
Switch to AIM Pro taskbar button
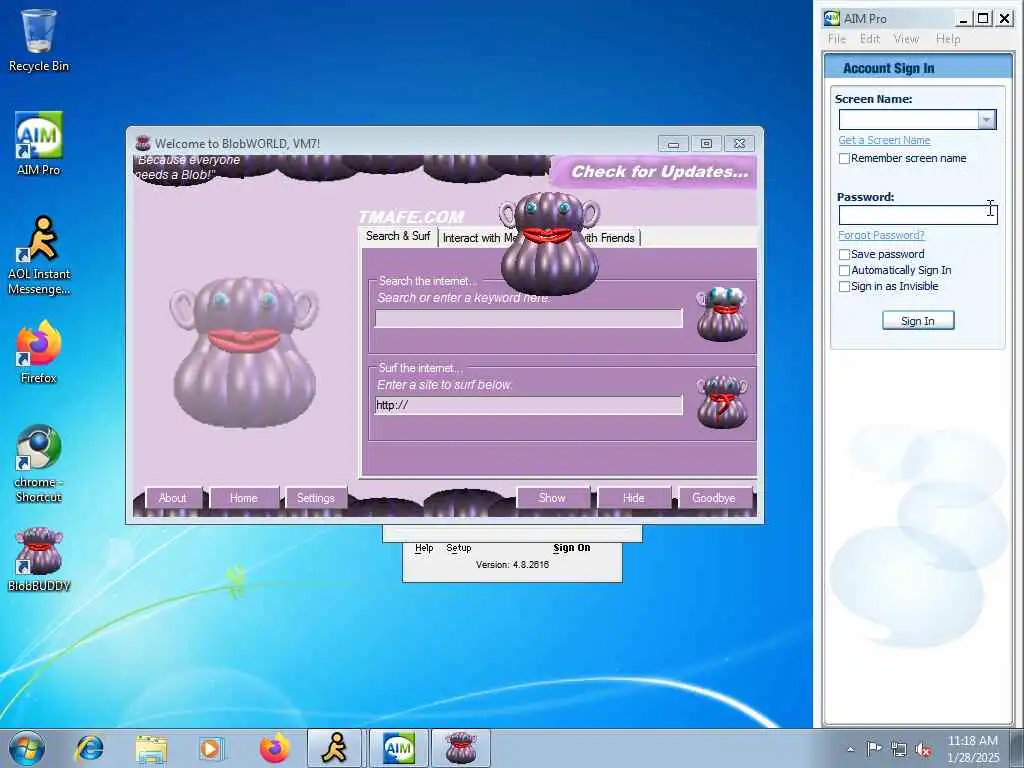point(398,748)
